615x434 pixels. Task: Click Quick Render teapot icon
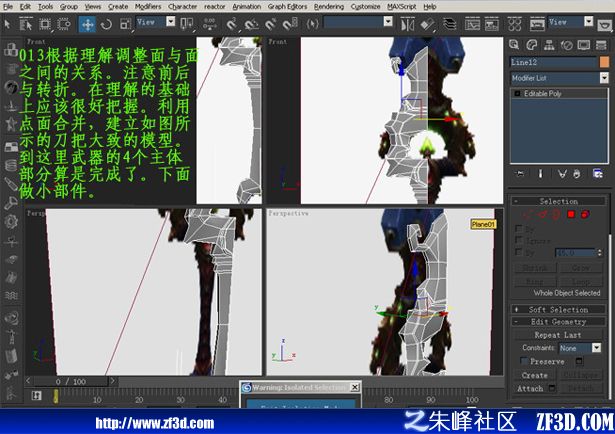coord(605,25)
